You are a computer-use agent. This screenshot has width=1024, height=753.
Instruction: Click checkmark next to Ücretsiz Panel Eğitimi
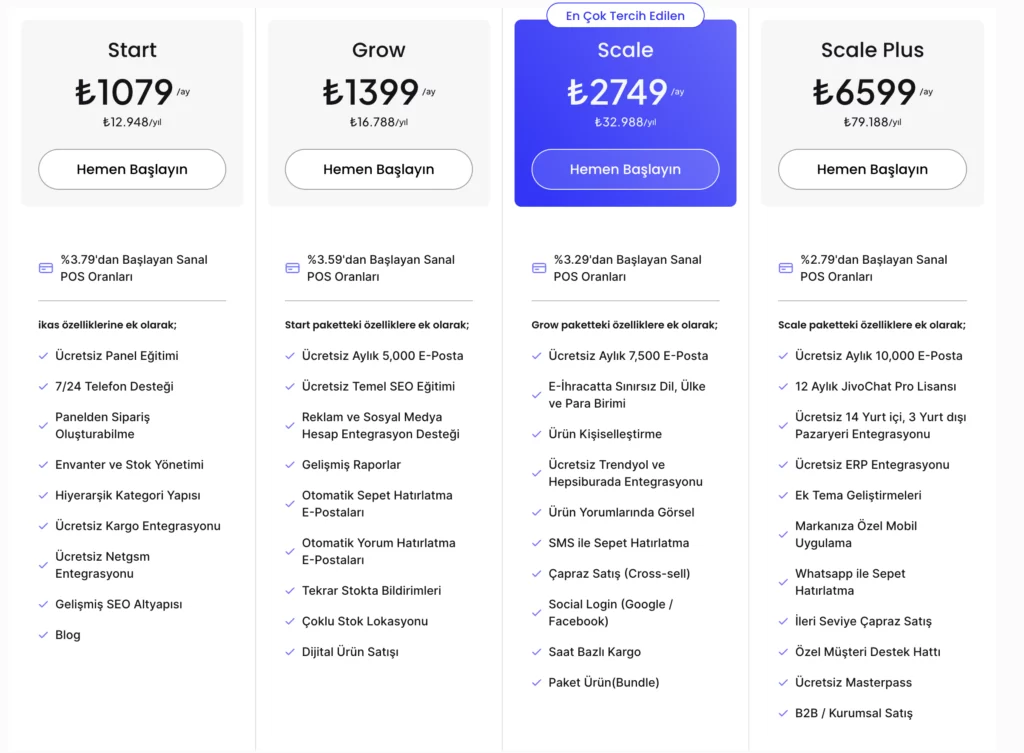(x=43, y=356)
